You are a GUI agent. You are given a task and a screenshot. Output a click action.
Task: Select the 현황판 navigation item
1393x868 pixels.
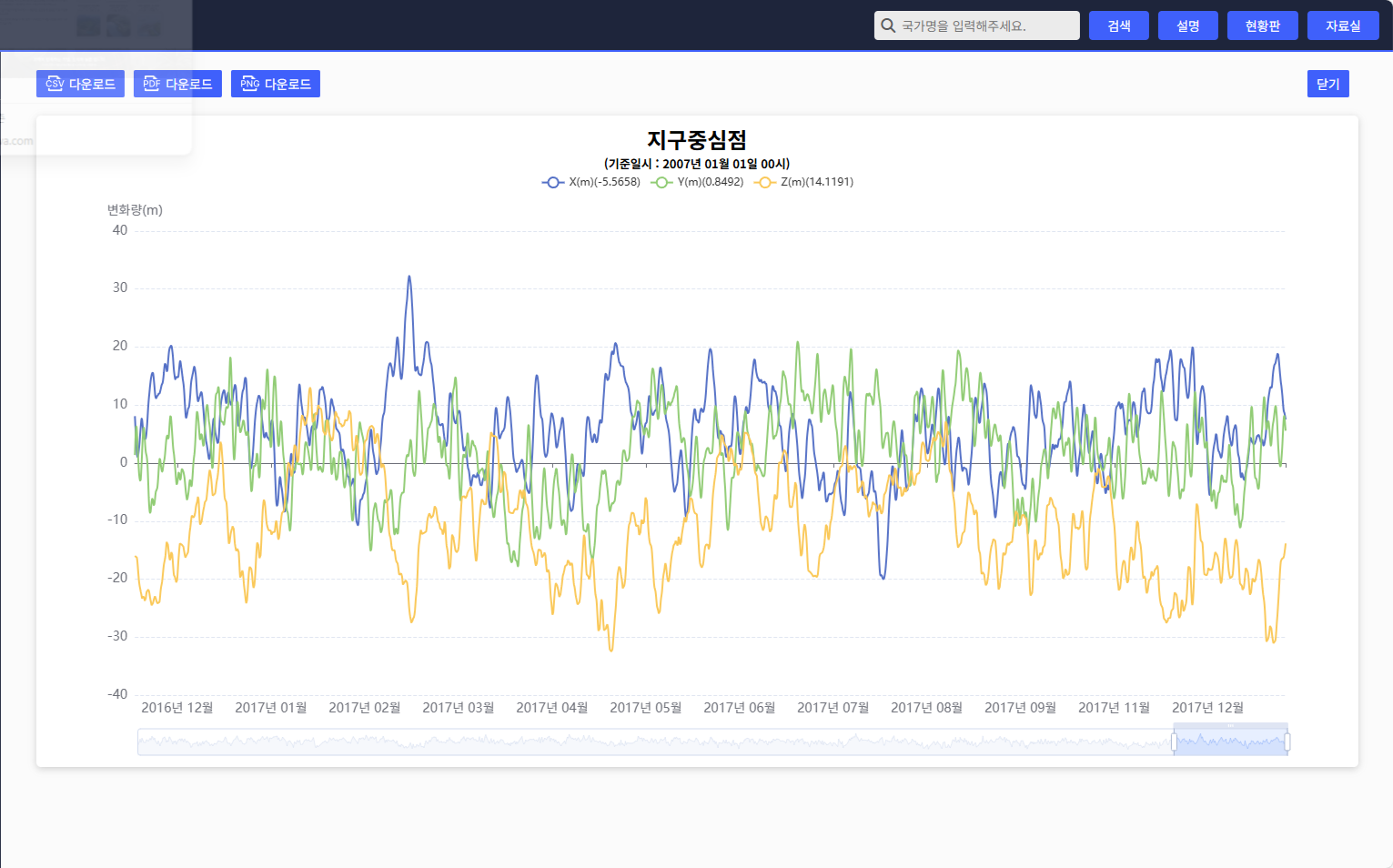point(1262,25)
